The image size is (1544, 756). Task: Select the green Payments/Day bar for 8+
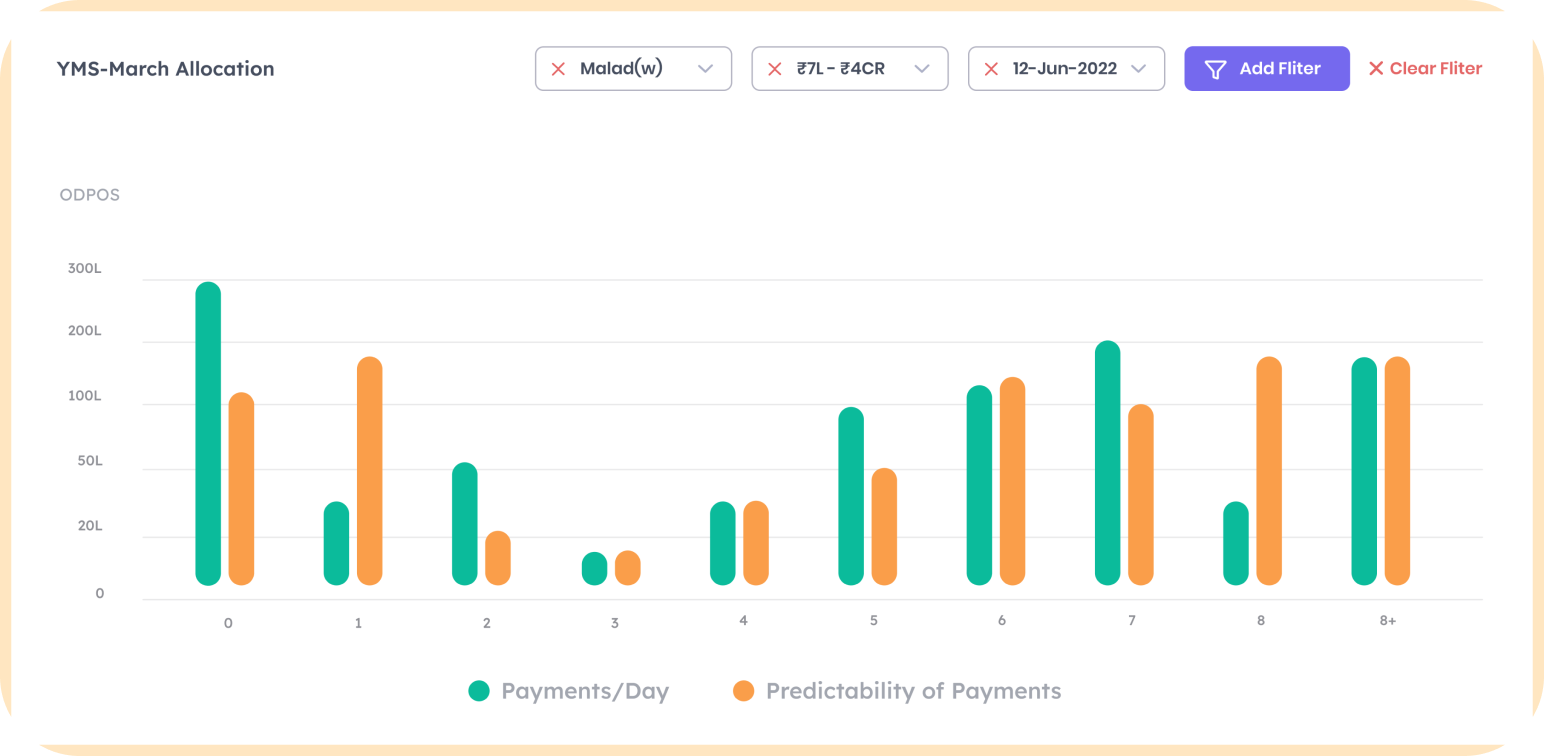pos(1364,471)
